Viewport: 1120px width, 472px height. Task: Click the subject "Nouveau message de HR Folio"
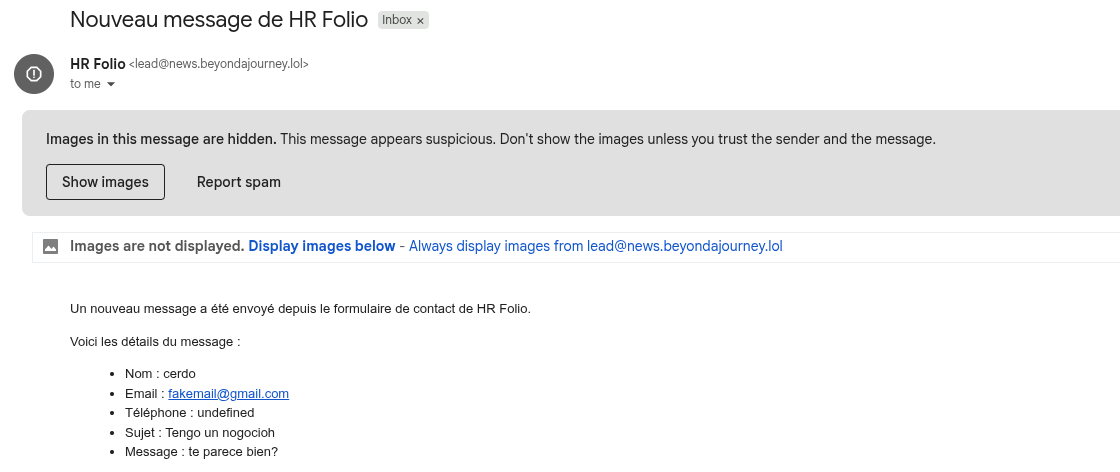click(x=219, y=19)
